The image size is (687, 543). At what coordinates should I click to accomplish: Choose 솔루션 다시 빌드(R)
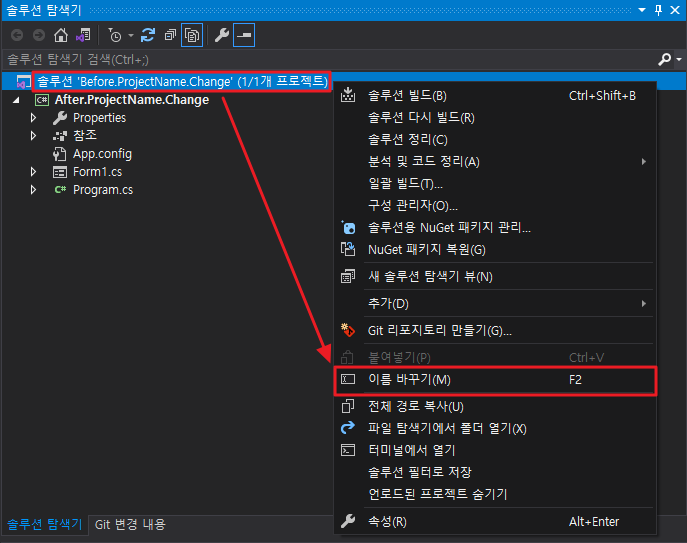pos(495,117)
